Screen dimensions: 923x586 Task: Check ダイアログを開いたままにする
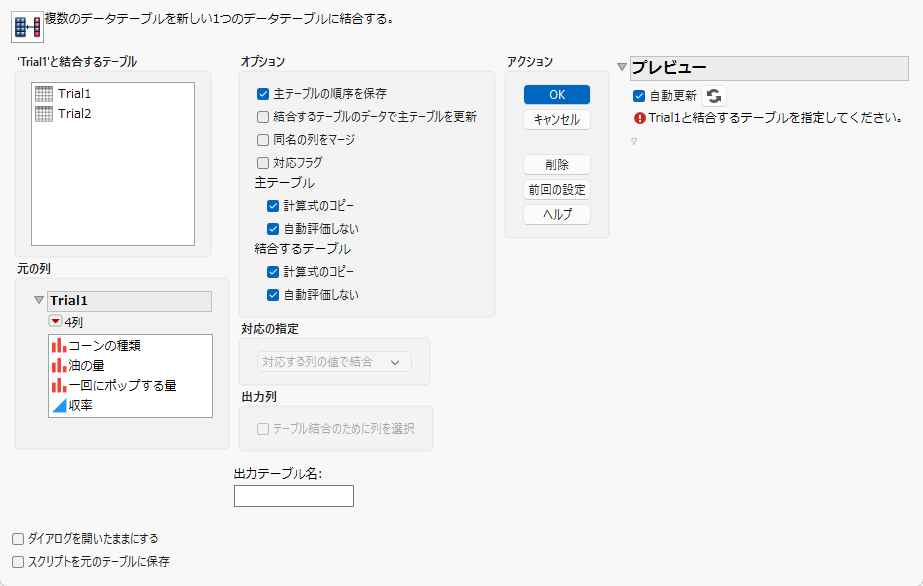coord(18,539)
